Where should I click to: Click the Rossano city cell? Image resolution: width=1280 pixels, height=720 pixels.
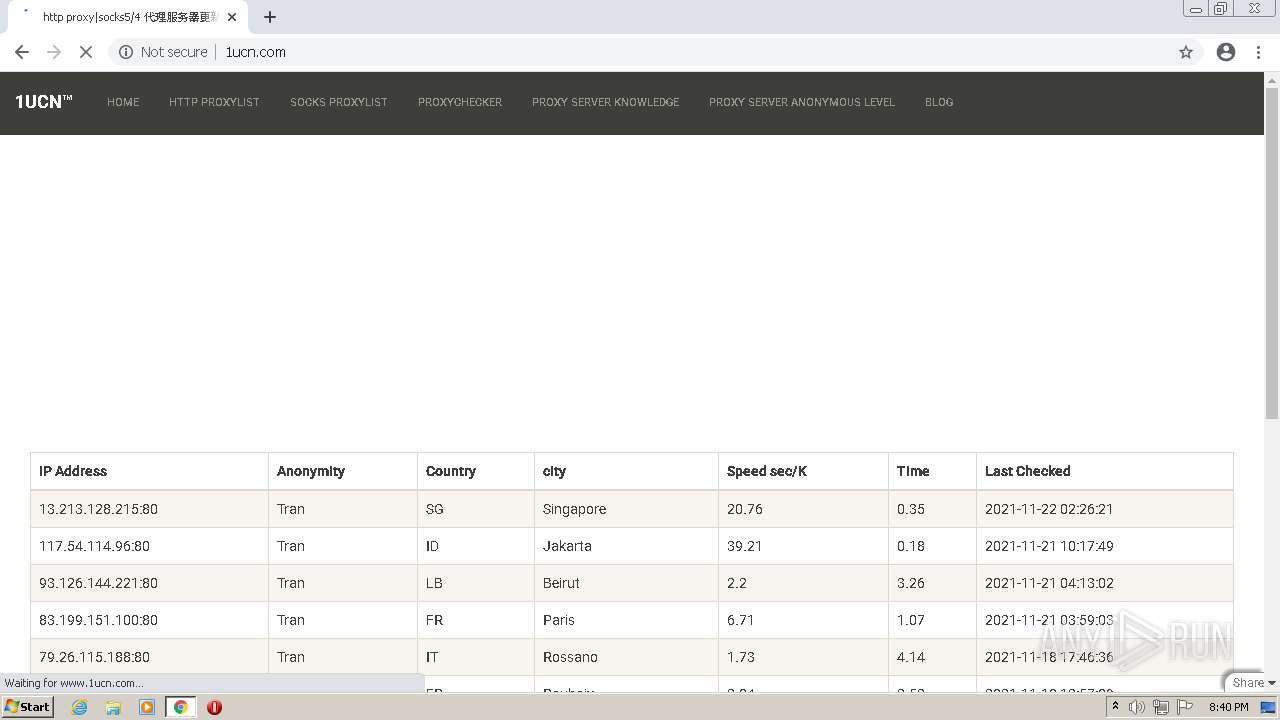pos(626,657)
